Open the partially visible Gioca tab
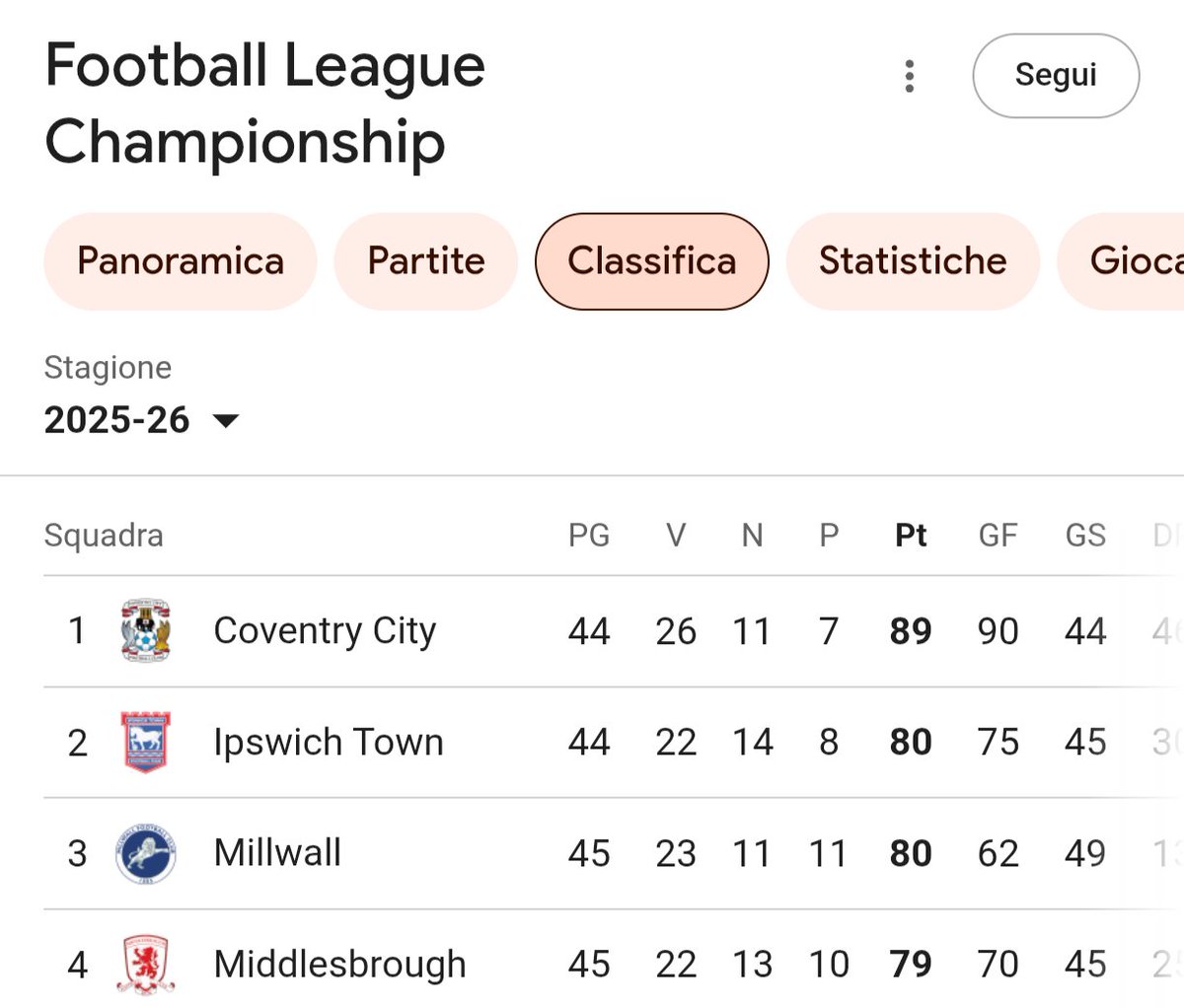This screenshot has width=1184, height=1008. [x=1122, y=261]
